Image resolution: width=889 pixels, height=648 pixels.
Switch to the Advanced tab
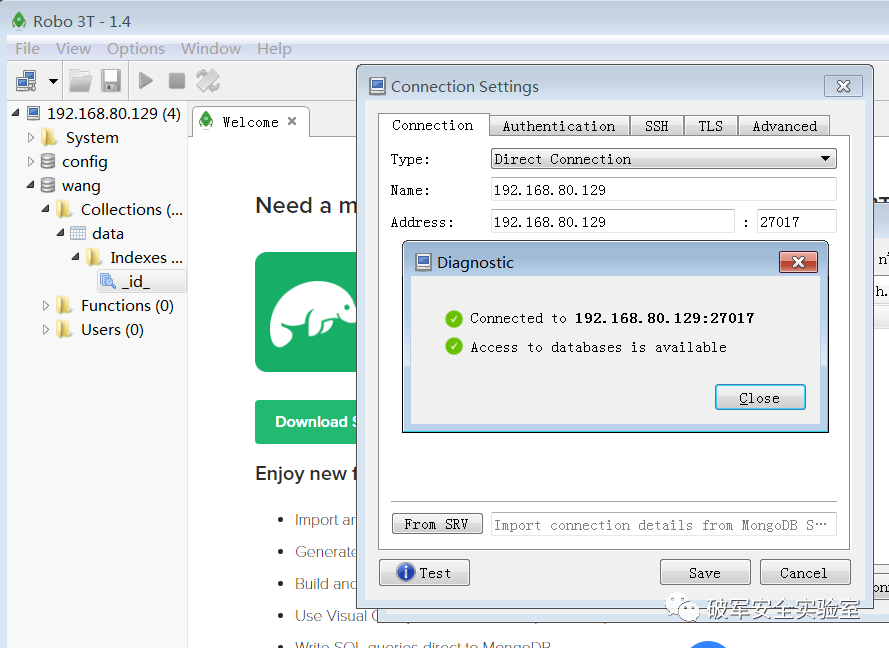click(x=784, y=126)
